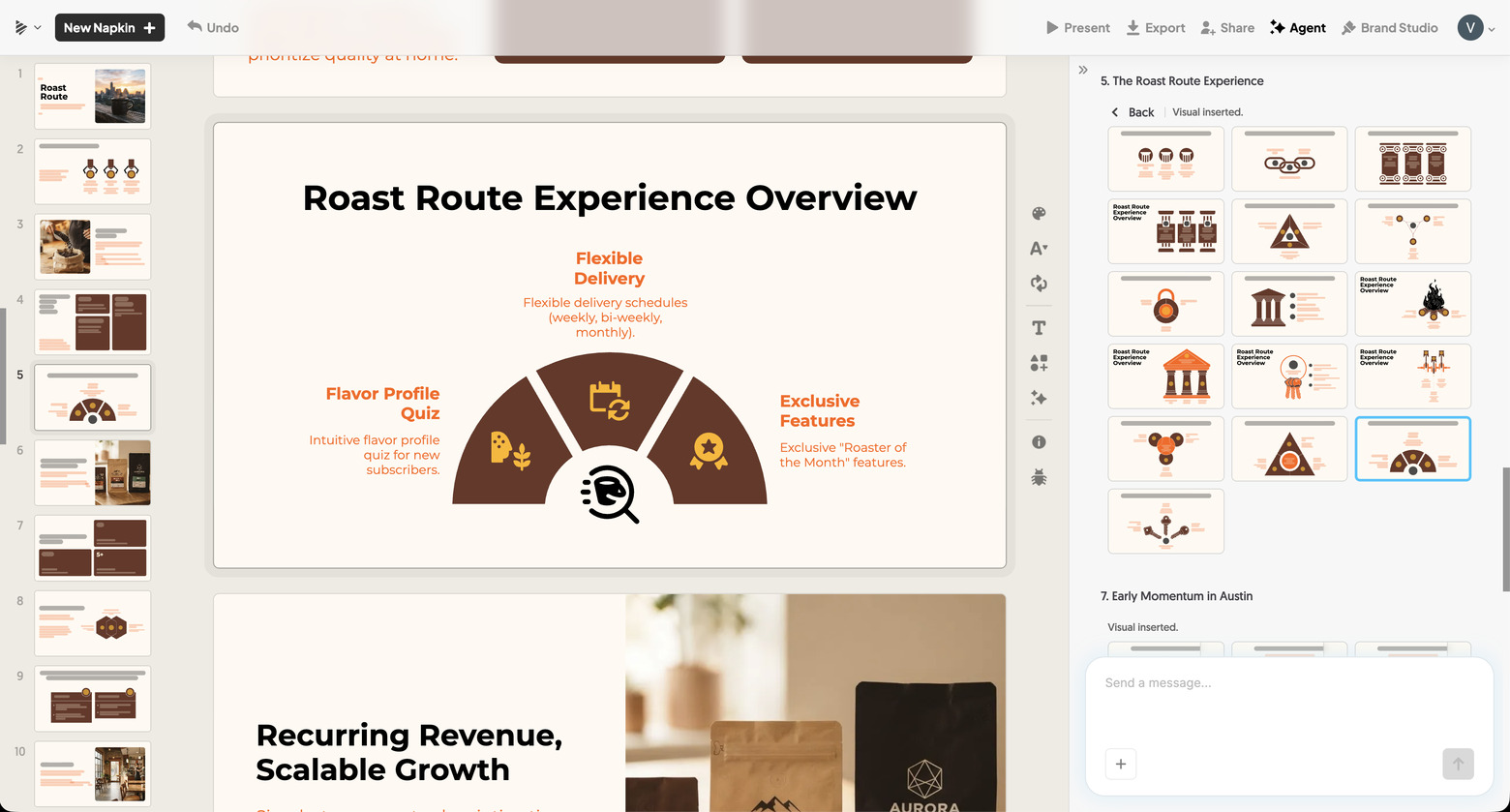
Task: Click the regenerate visual arrows icon
Action: coord(1039,284)
